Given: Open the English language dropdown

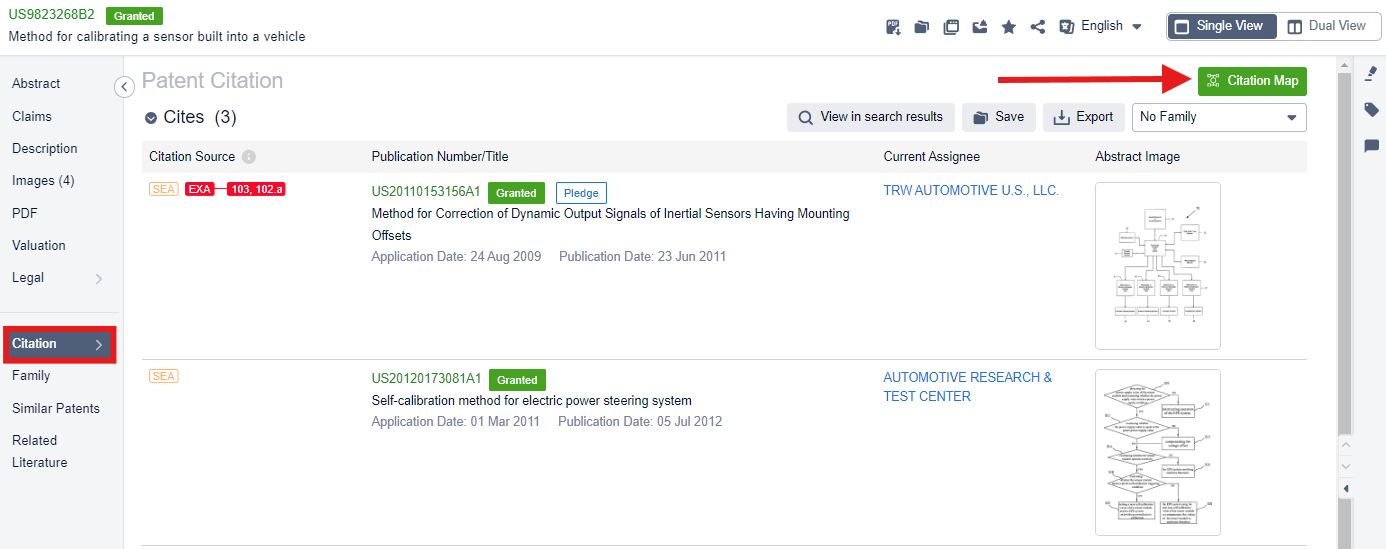Looking at the screenshot, I should (1101, 26).
